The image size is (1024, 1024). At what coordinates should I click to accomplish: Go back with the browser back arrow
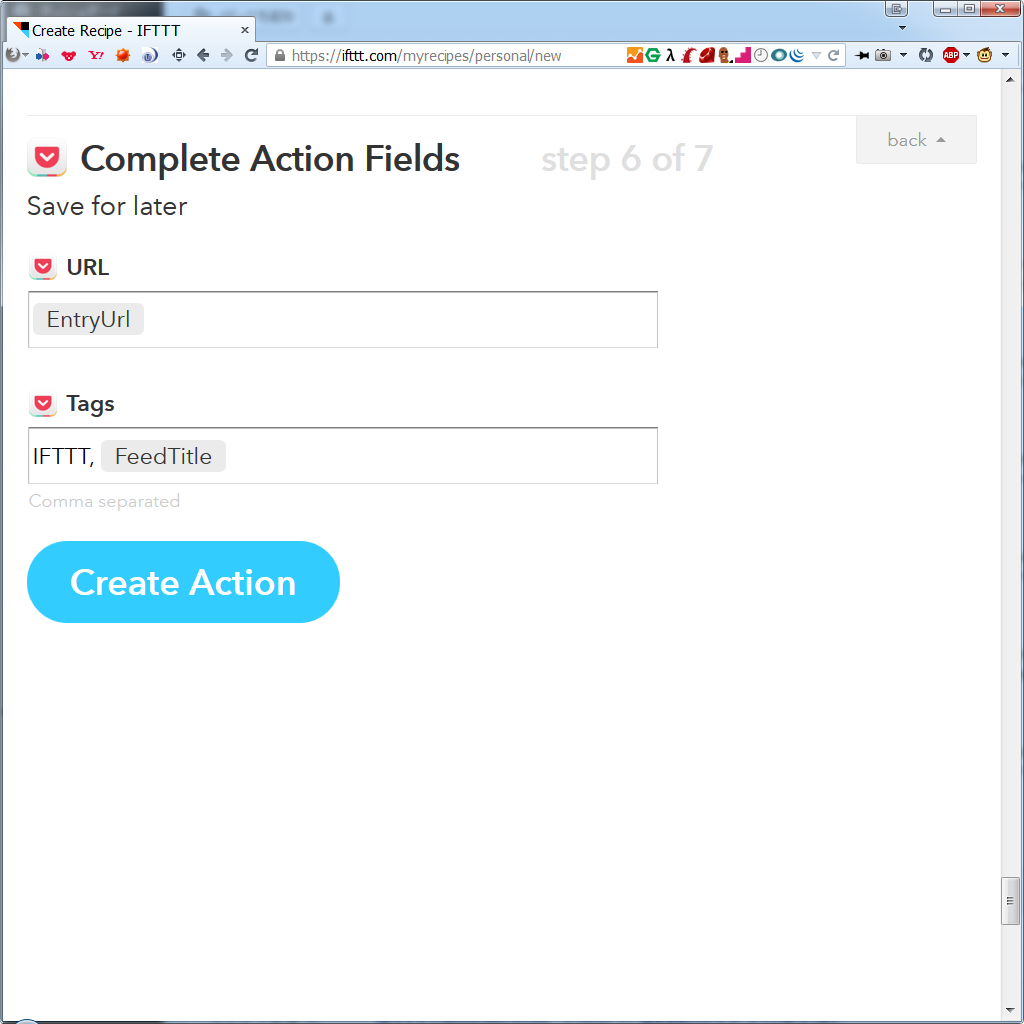tap(203, 56)
